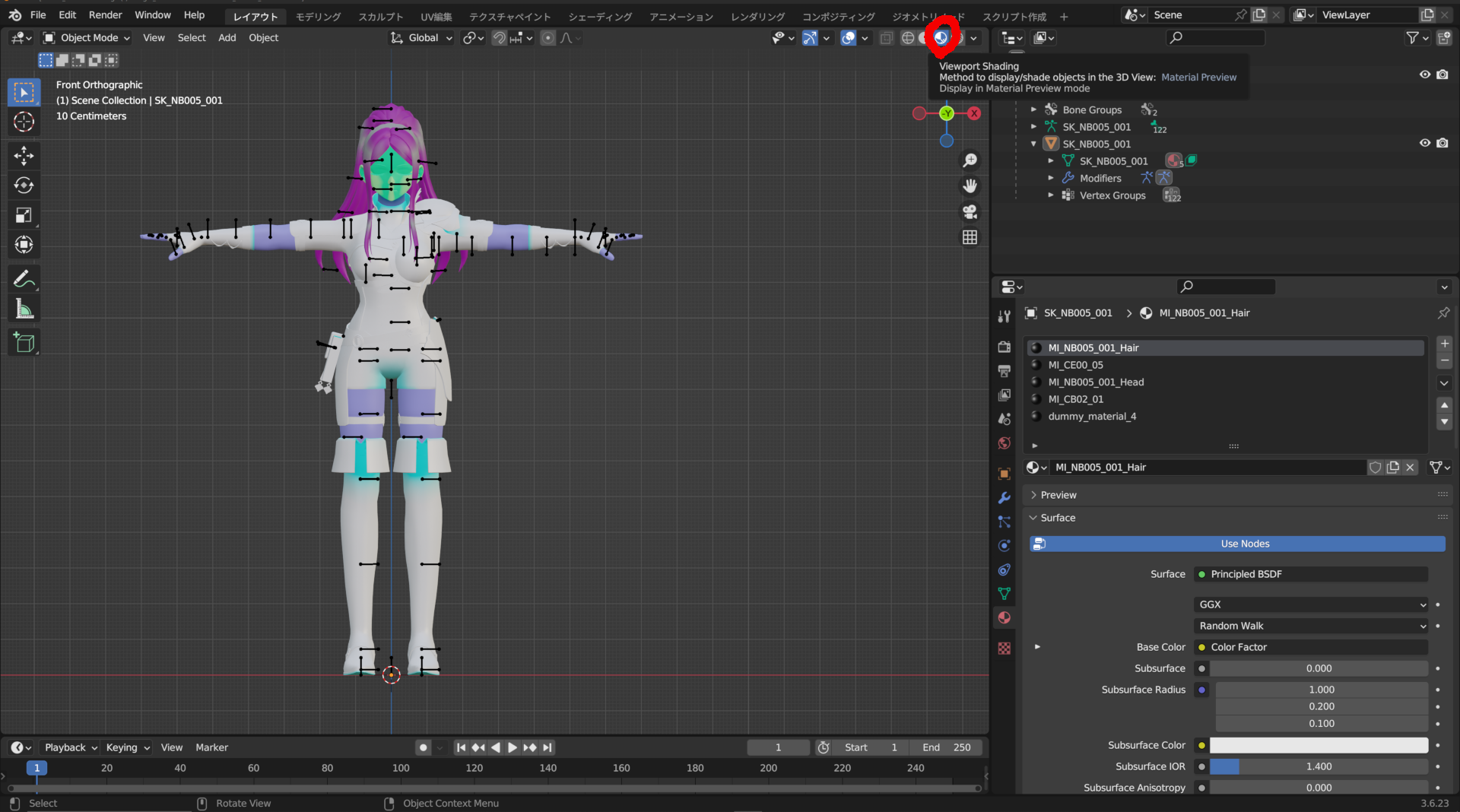Add a material slot with plus button
Screen dimensions: 1460x812
(1445, 344)
